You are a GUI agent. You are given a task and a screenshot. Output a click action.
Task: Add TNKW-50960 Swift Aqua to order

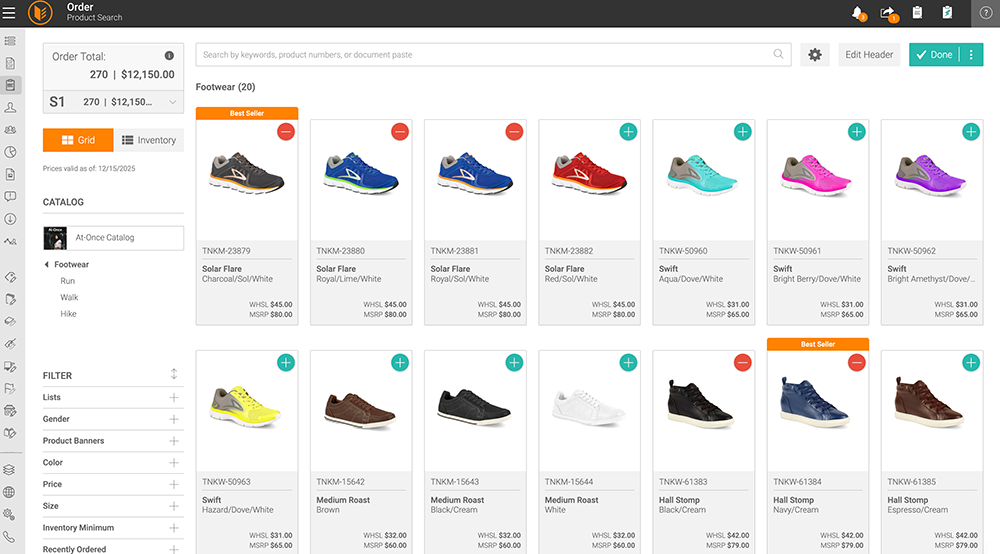[742, 132]
